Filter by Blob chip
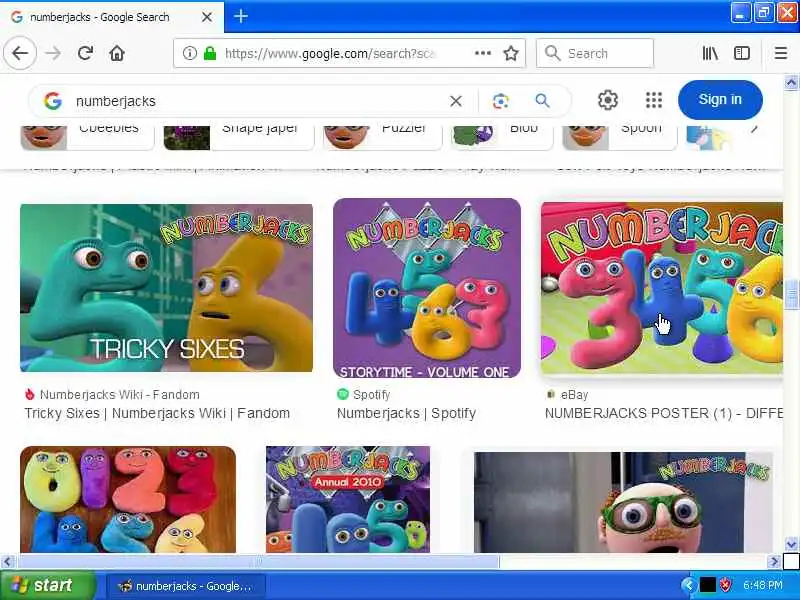The image size is (800, 600). click(502, 137)
